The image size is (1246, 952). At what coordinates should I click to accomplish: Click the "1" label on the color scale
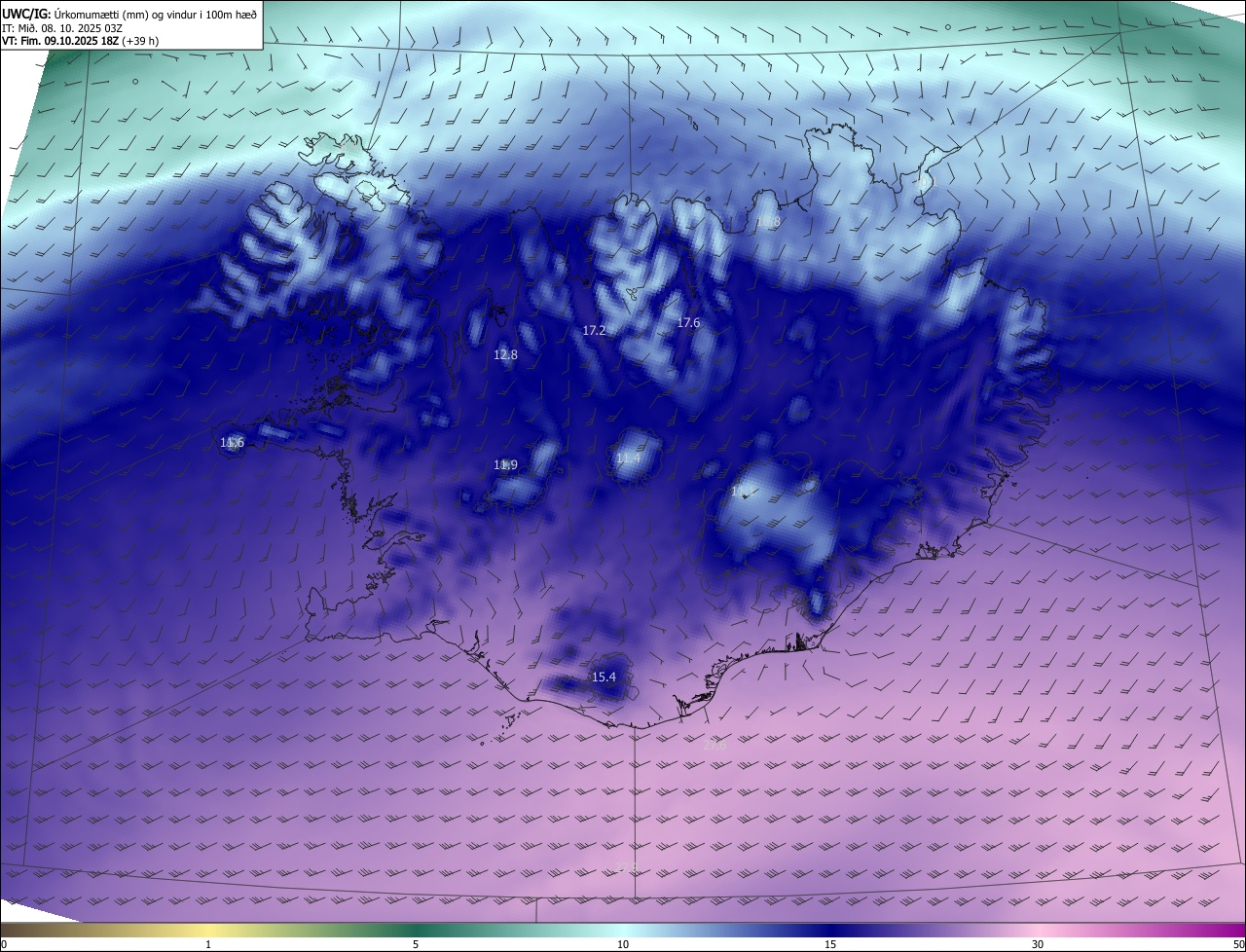(208, 944)
